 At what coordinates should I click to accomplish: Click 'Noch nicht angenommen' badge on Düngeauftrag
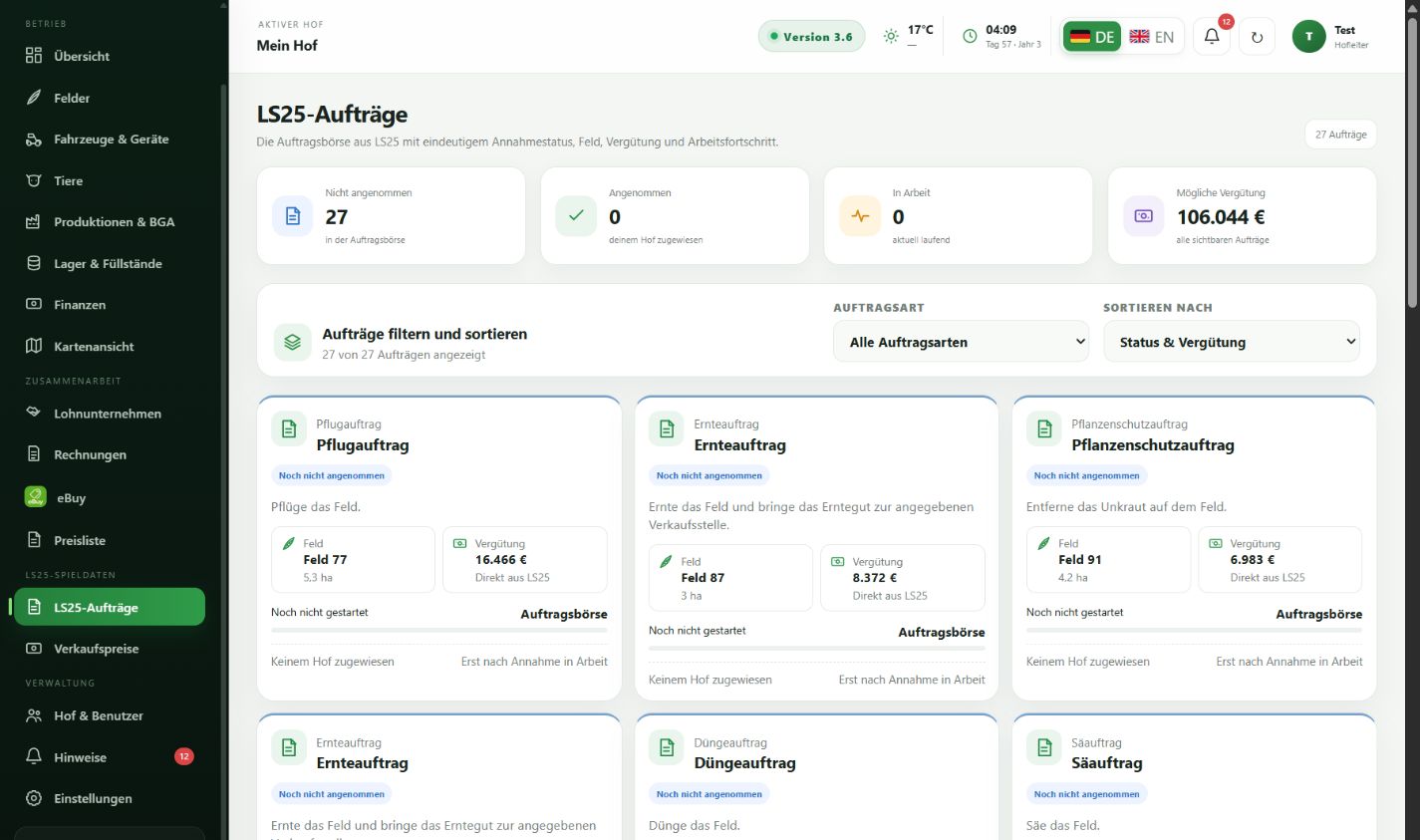point(710,794)
